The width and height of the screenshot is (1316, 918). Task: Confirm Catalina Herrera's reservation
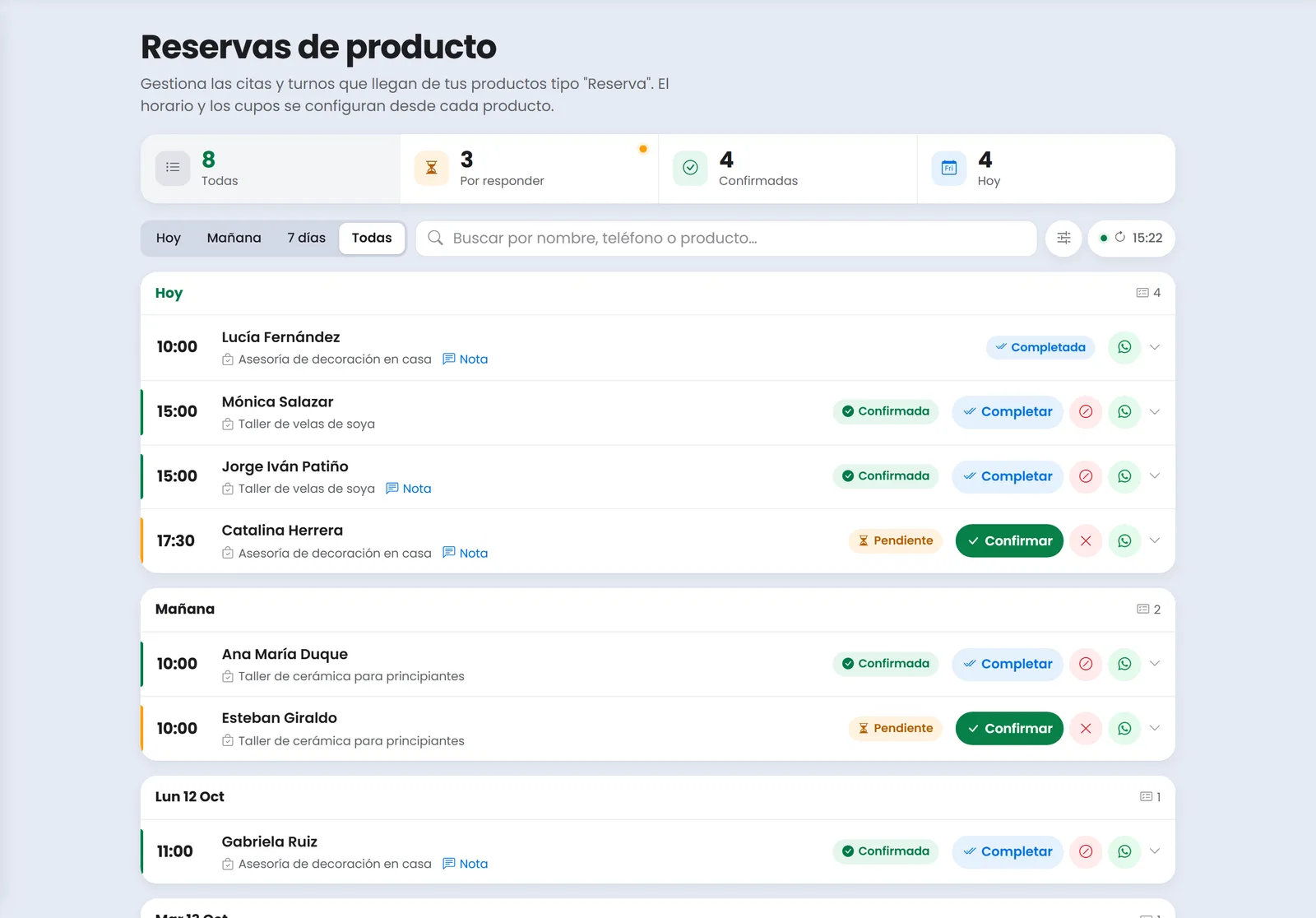pos(1009,540)
